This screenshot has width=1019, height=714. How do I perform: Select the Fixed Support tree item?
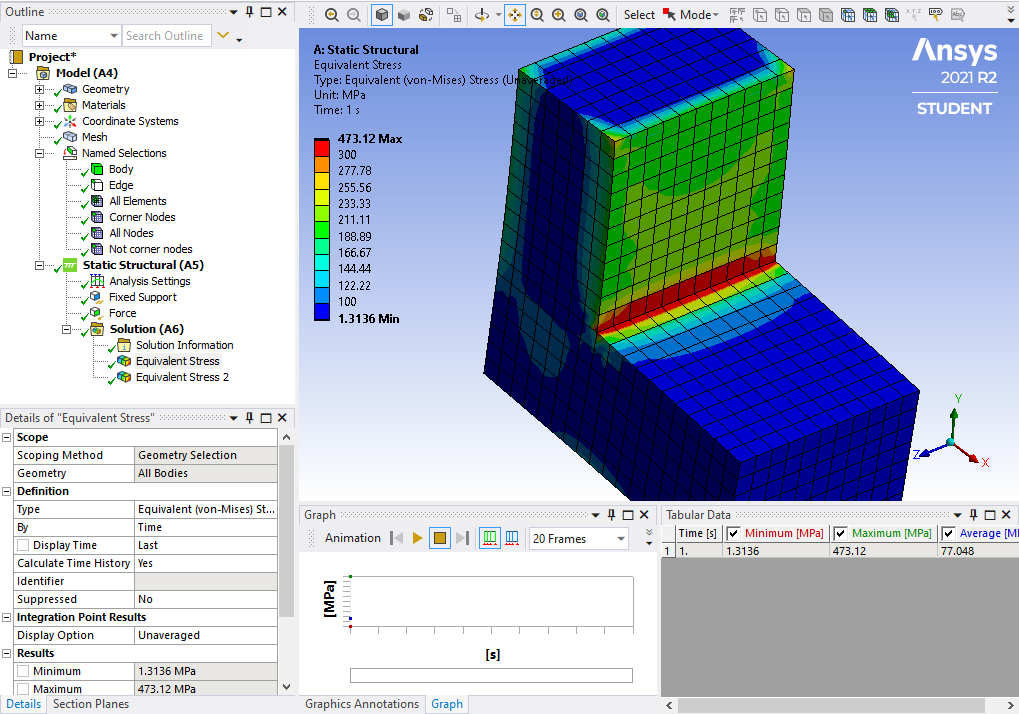143,298
